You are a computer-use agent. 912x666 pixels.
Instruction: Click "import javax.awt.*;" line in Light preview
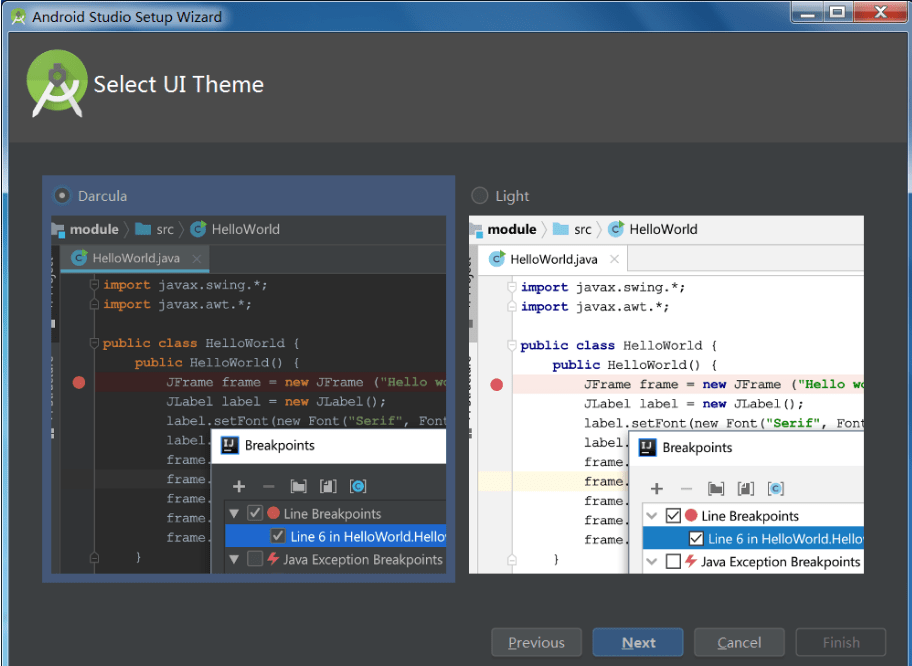pos(594,307)
